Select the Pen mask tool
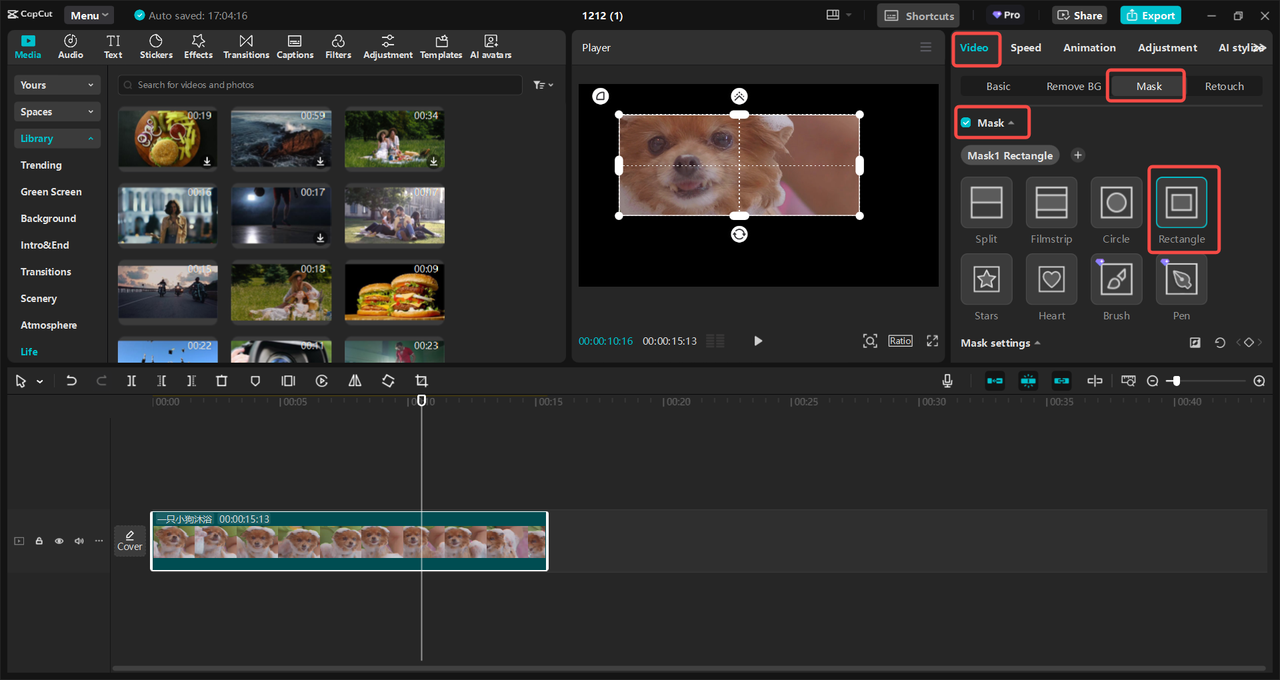1280x680 pixels. (1181, 280)
